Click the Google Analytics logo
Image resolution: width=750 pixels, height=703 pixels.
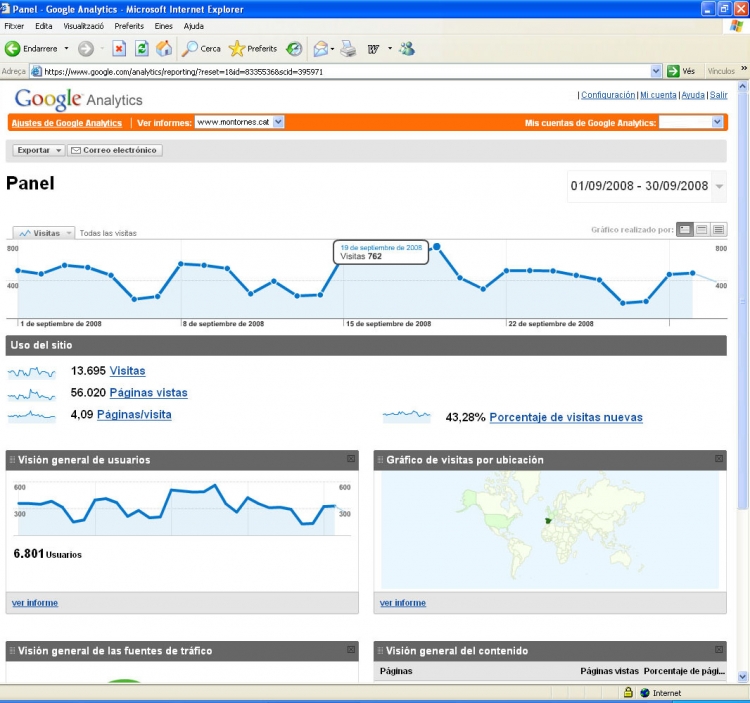(x=78, y=99)
